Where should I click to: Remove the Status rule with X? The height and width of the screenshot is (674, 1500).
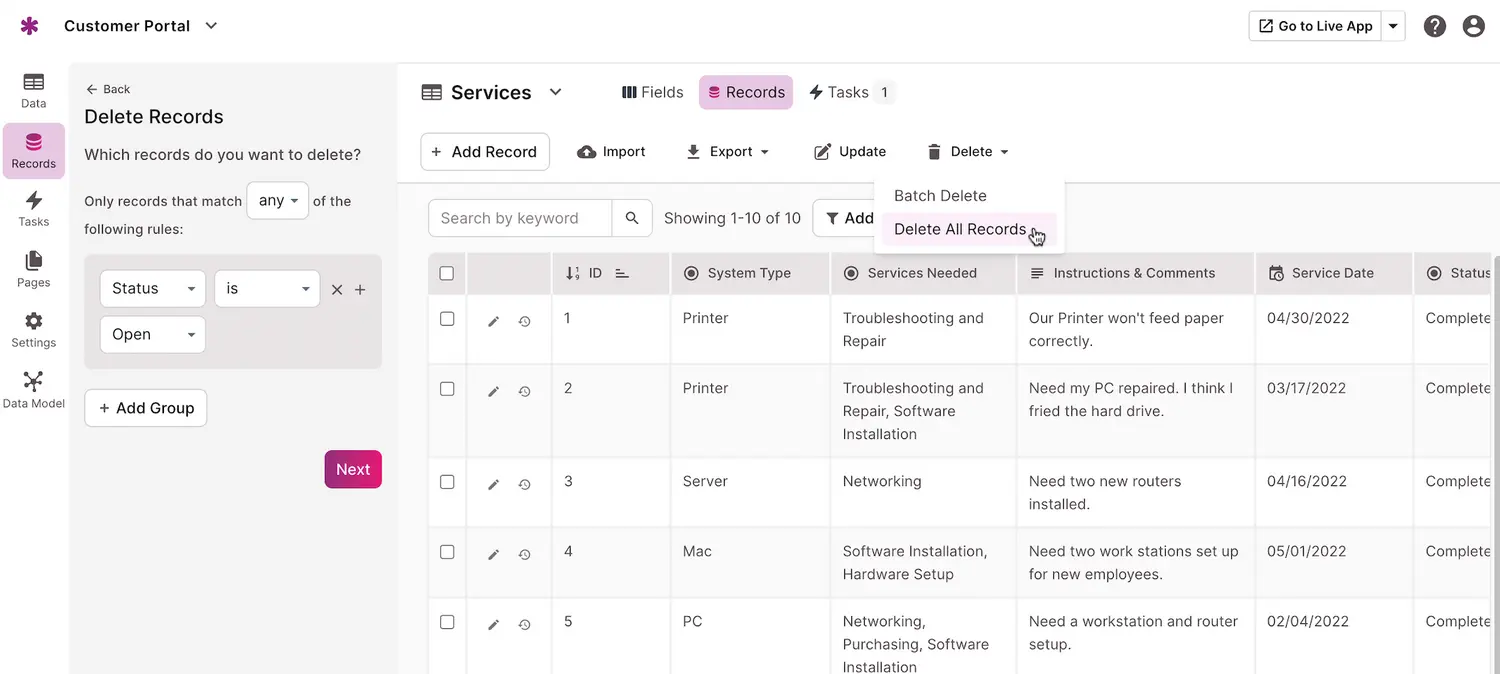(x=337, y=290)
